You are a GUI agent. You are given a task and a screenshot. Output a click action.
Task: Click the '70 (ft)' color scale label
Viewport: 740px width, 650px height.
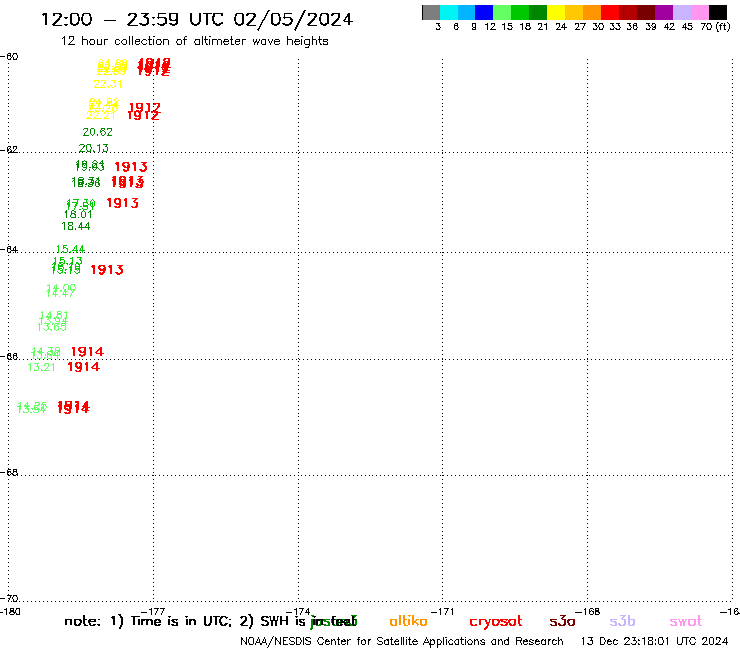click(x=715, y=27)
